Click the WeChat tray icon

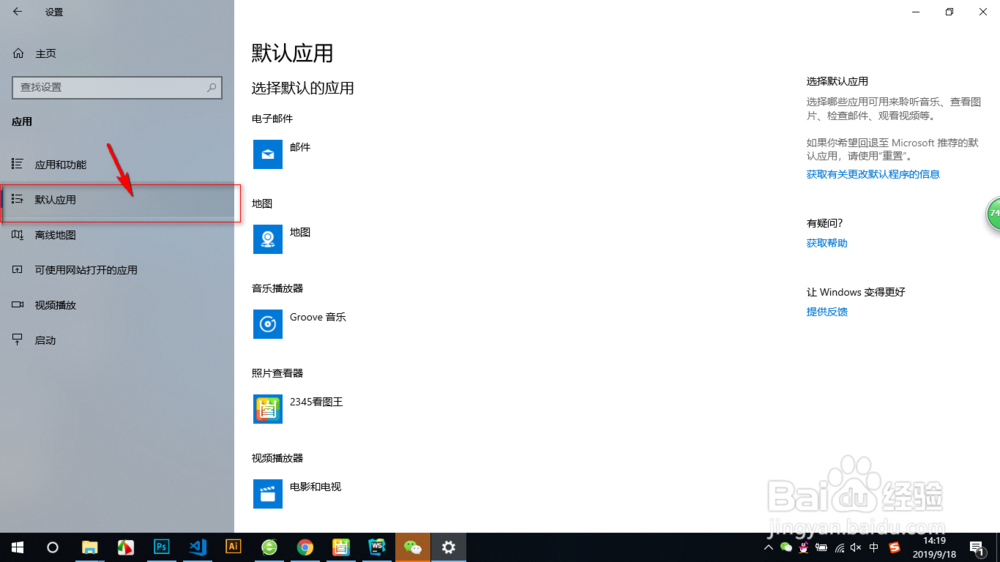point(786,547)
